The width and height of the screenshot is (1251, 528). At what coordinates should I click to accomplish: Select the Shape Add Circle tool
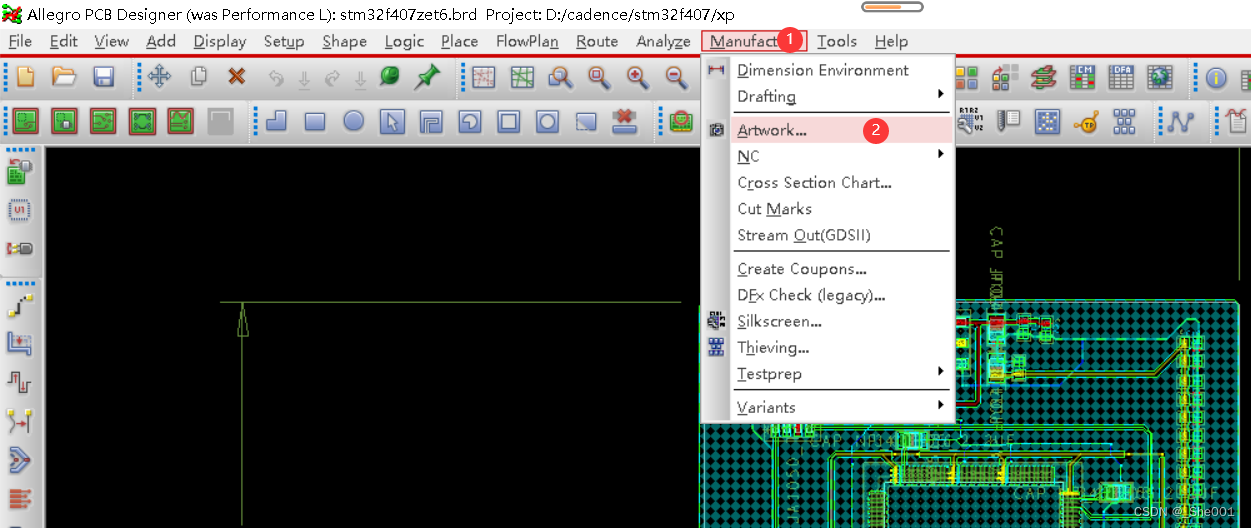pos(354,122)
